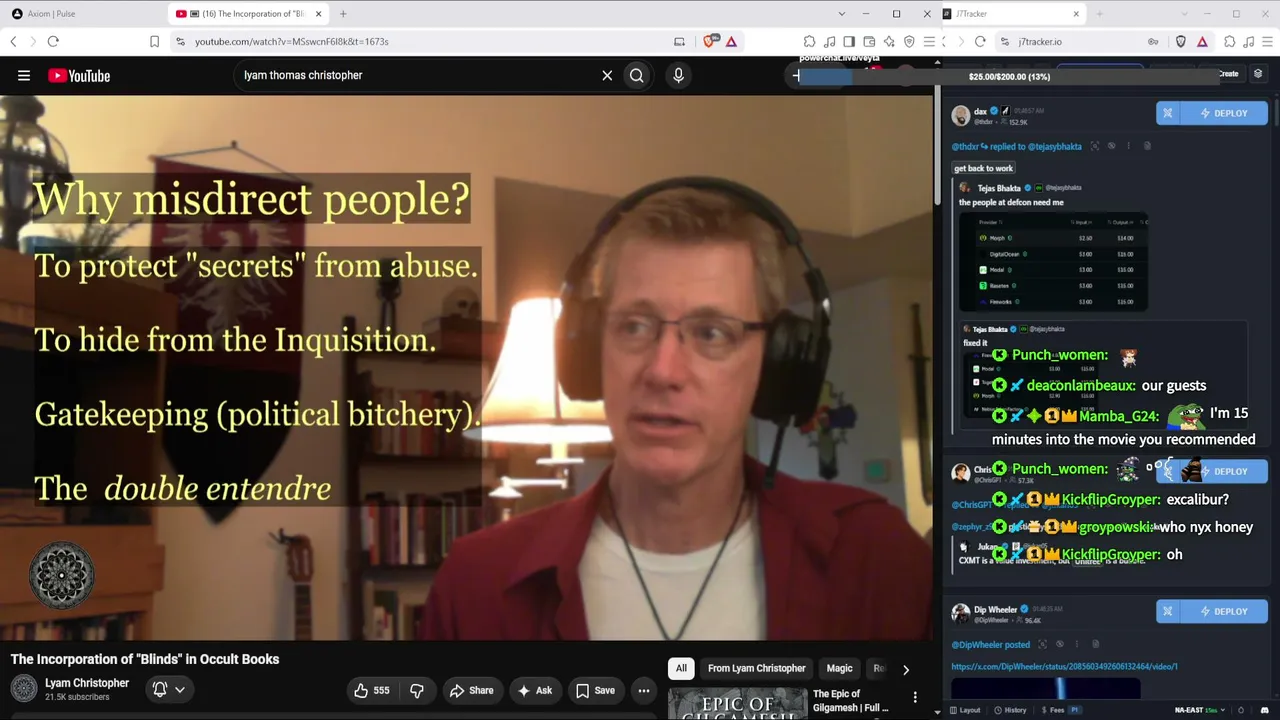Screen dimensions: 1280x720
Task: Open the Leo AI sparkle icon
Action: point(889,42)
